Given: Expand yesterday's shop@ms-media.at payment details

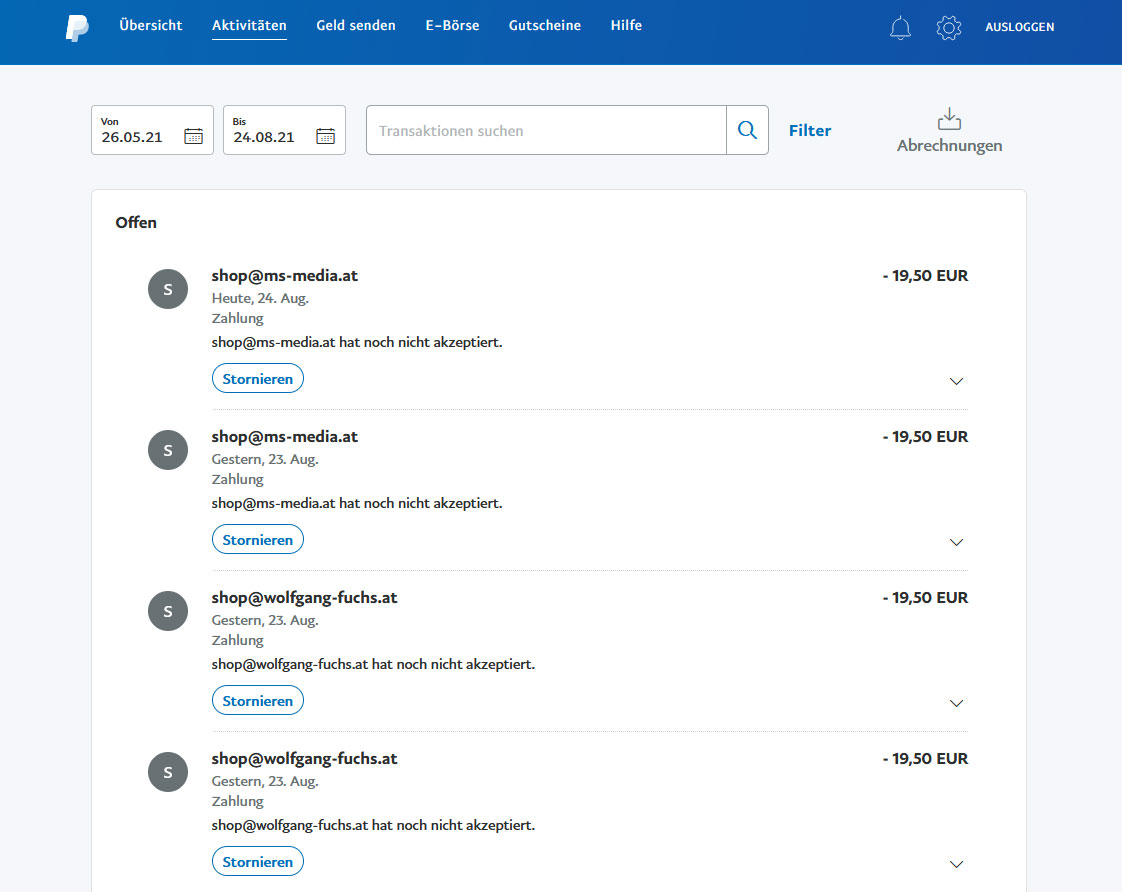Looking at the screenshot, I should (956, 542).
